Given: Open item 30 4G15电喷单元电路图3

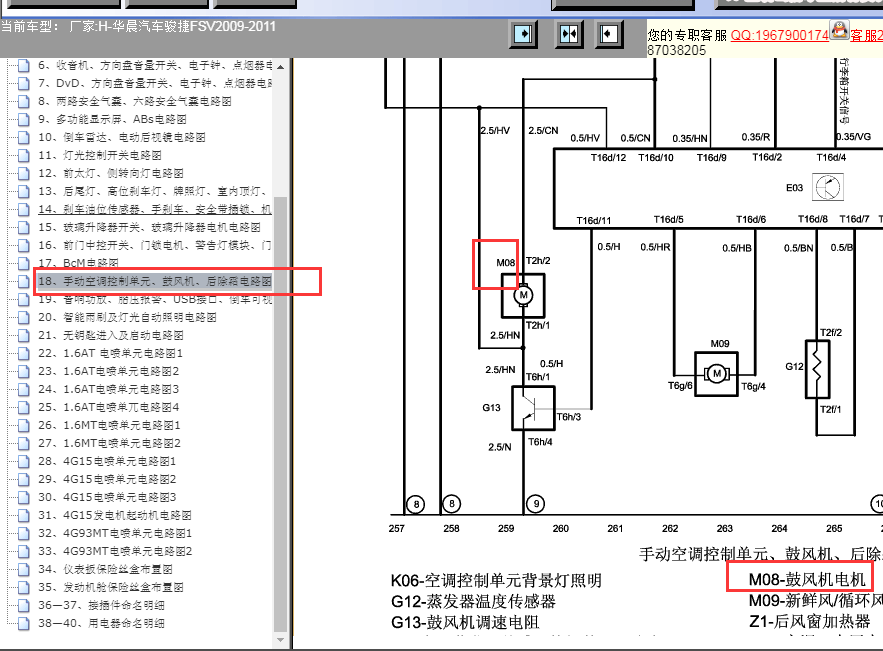Looking at the screenshot, I should click(107, 498).
